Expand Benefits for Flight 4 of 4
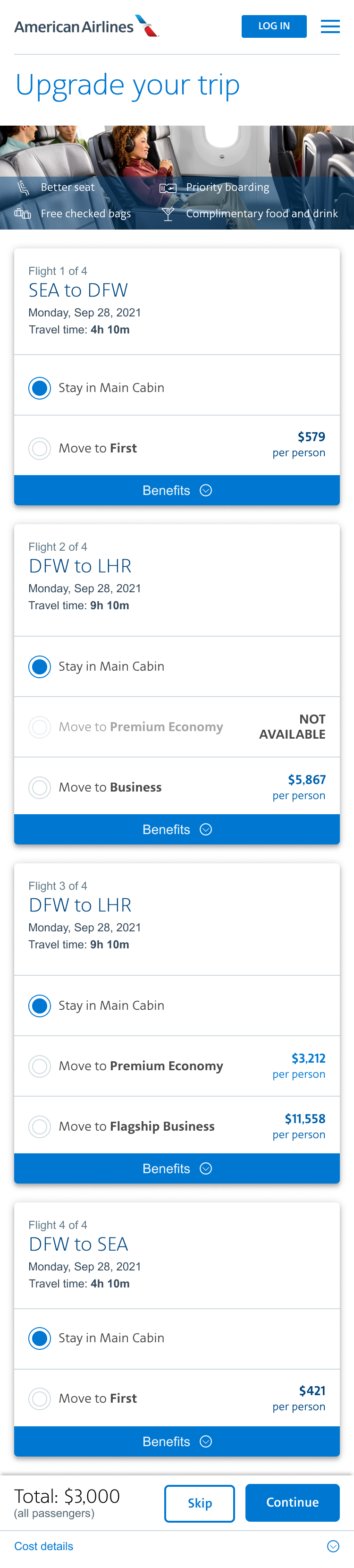 pos(177,1441)
